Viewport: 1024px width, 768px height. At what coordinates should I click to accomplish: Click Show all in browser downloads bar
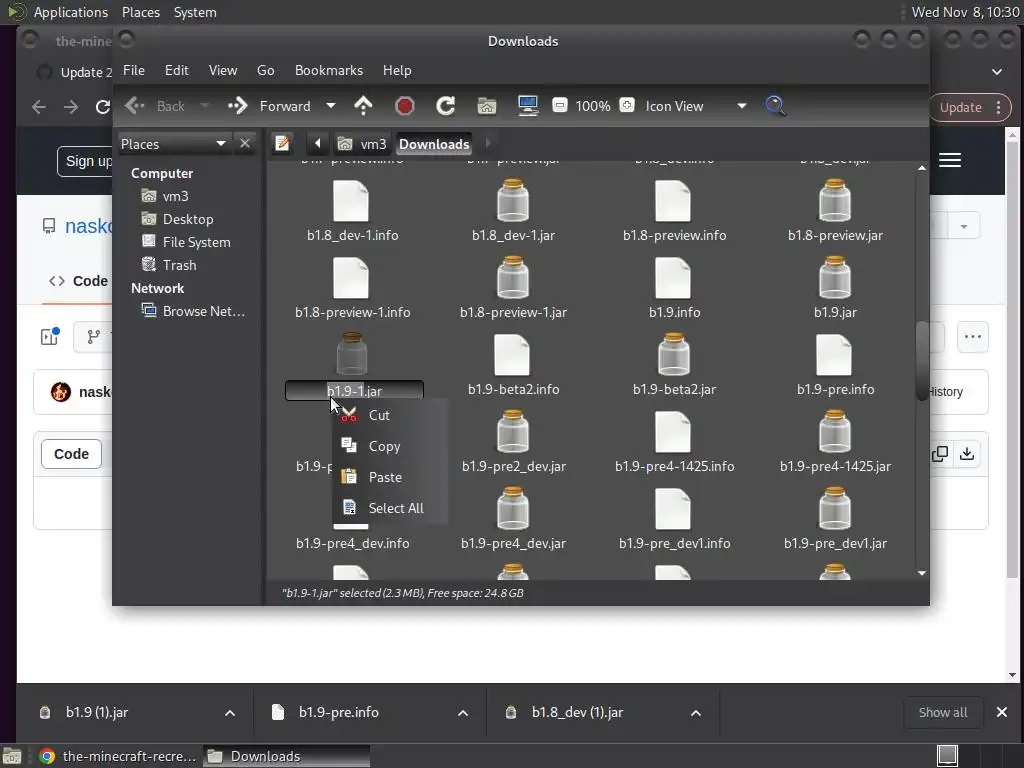click(942, 712)
